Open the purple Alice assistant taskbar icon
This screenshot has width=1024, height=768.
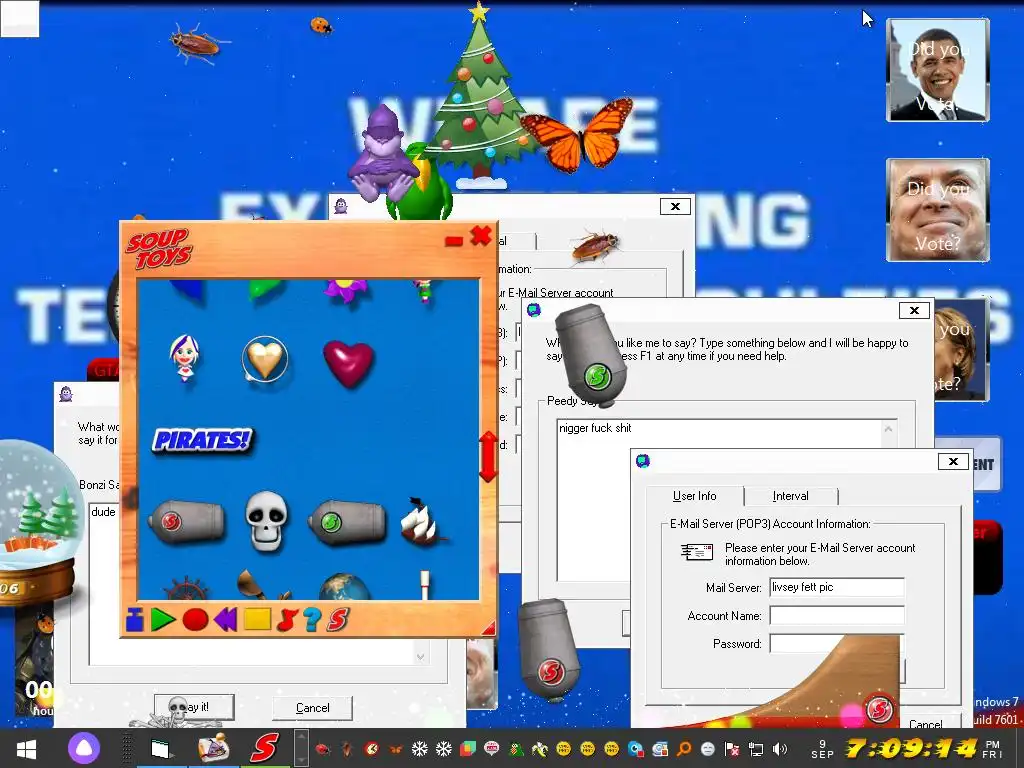click(83, 748)
